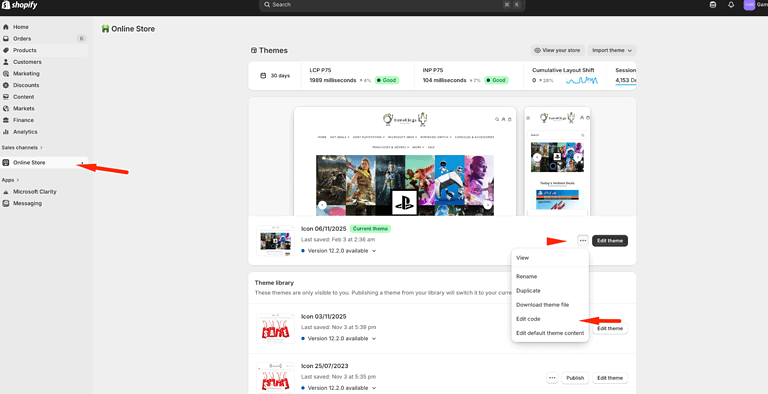Click the Shopify logo
This screenshot has height=394, width=768.
20,5
